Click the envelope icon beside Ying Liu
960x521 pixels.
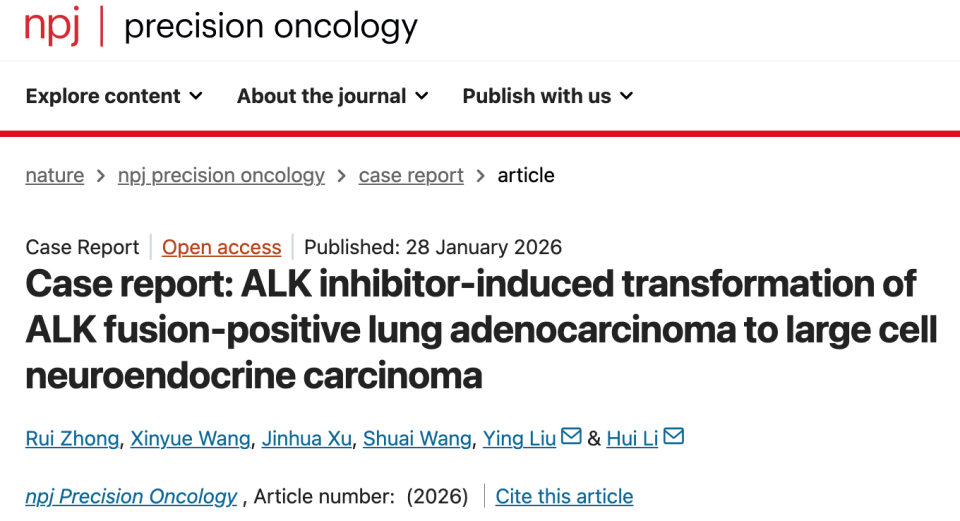pyautogui.click(x=571, y=437)
